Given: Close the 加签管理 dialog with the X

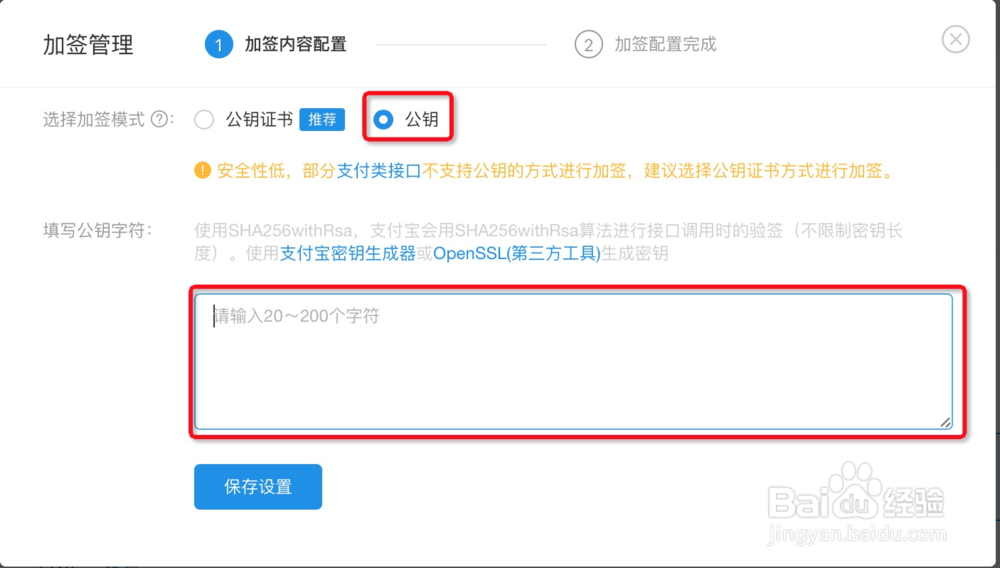Looking at the screenshot, I should click(956, 39).
